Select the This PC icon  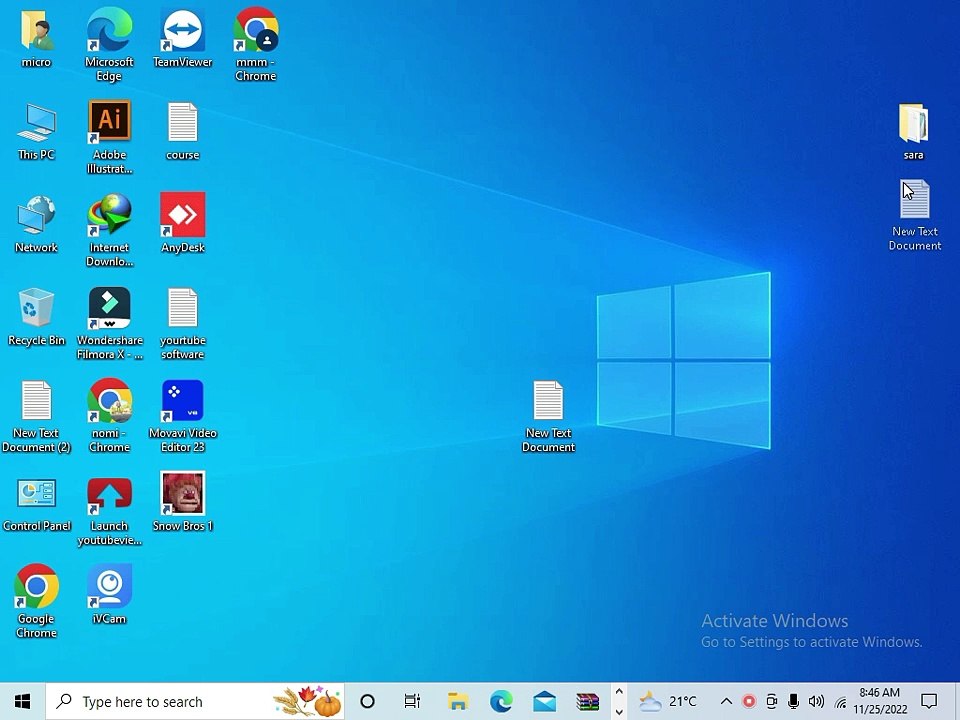click(36, 132)
